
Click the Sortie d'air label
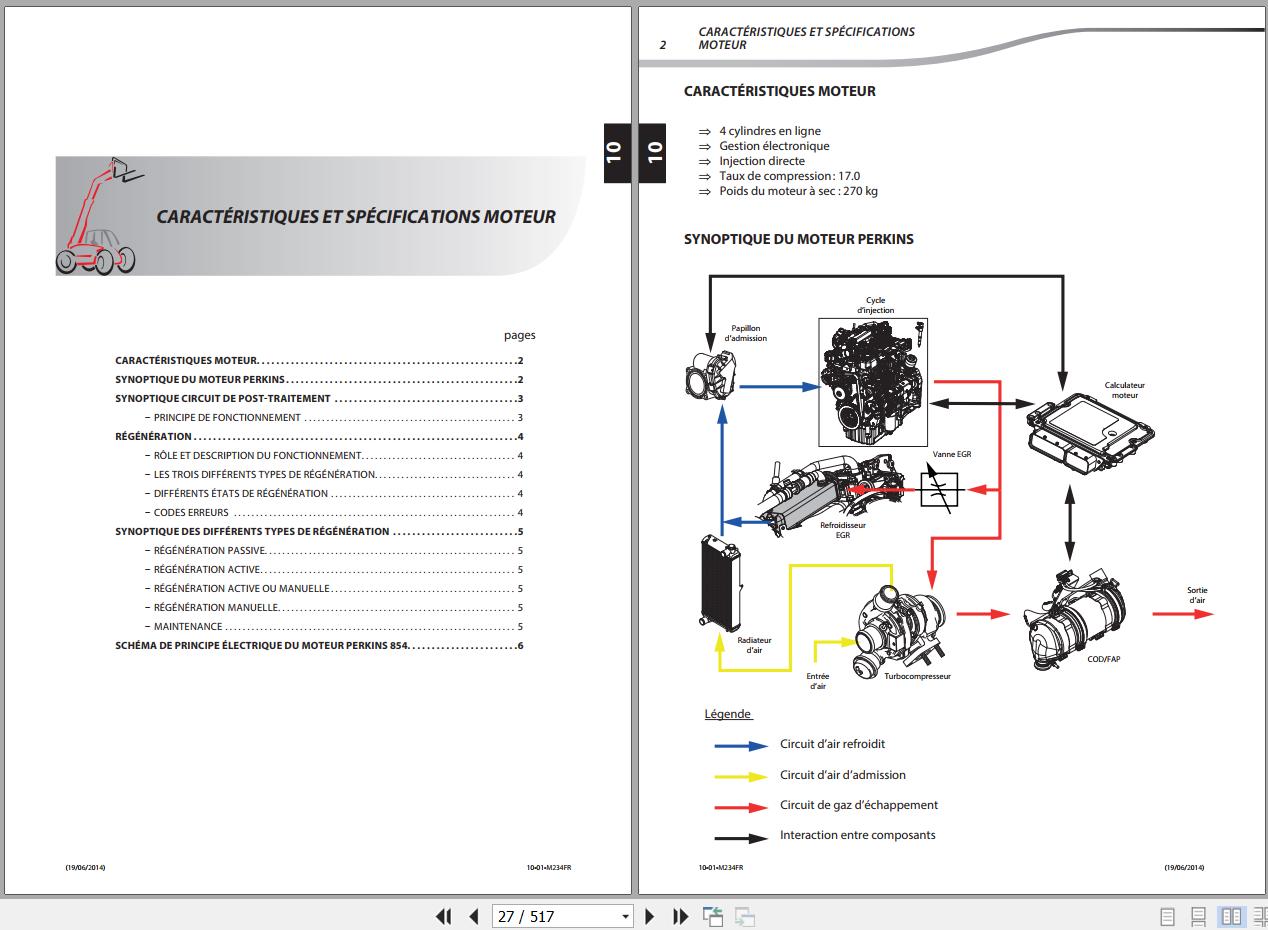(x=1197, y=595)
